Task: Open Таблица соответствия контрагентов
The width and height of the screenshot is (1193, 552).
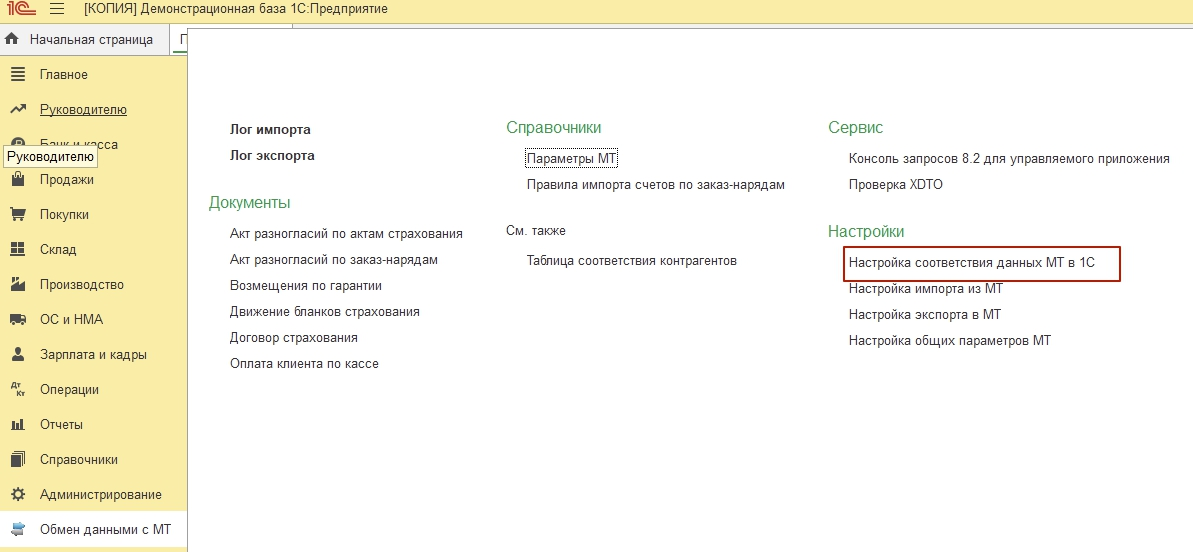Action: [631, 261]
